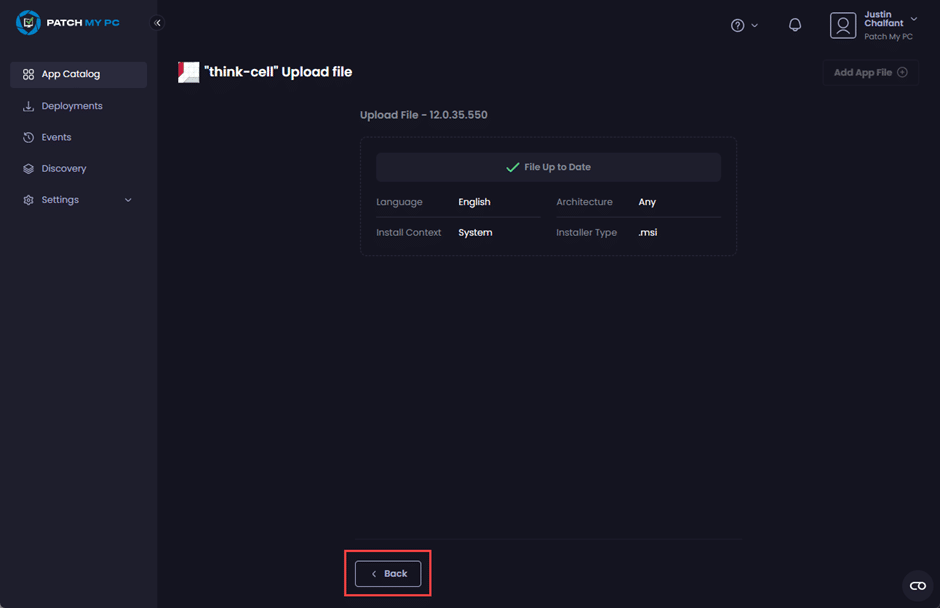This screenshot has width=940, height=608.
Task: Open the chat widget icon in the corner
Action: pyautogui.click(x=917, y=586)
